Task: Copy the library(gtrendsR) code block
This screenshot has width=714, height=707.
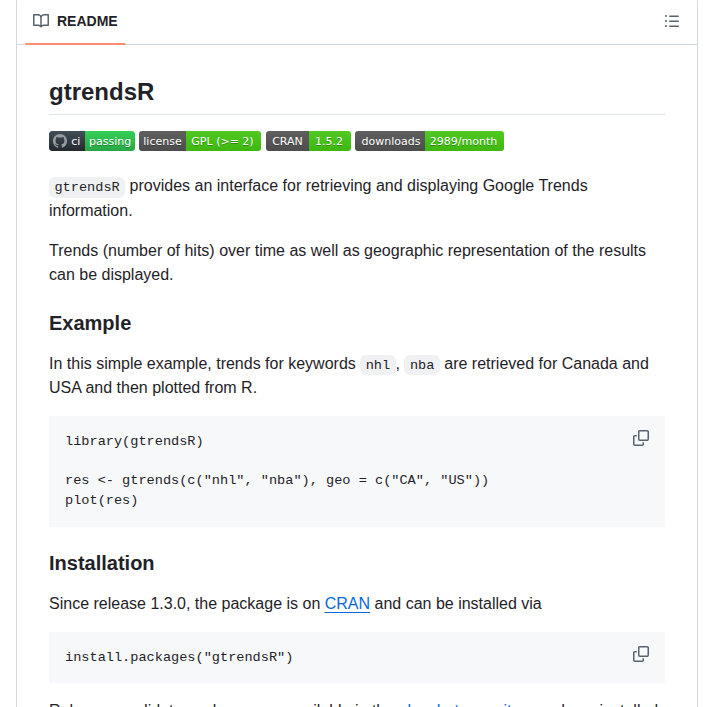Action: click(641, 438)
